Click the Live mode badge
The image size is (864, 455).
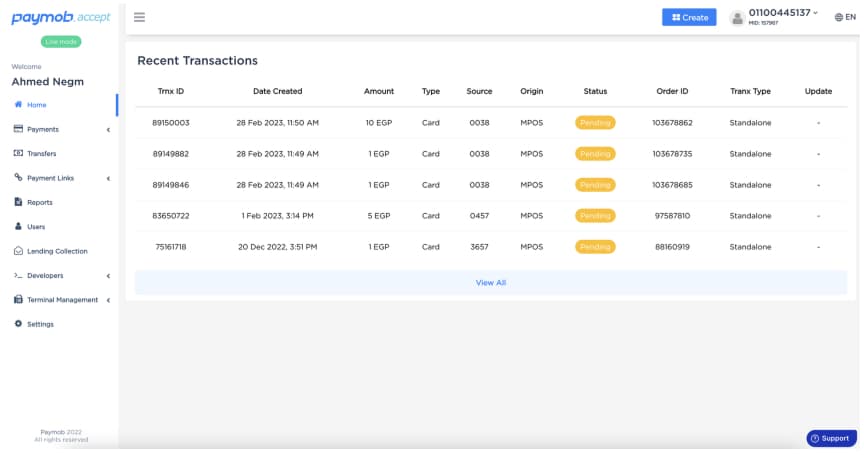click(61, 41)
